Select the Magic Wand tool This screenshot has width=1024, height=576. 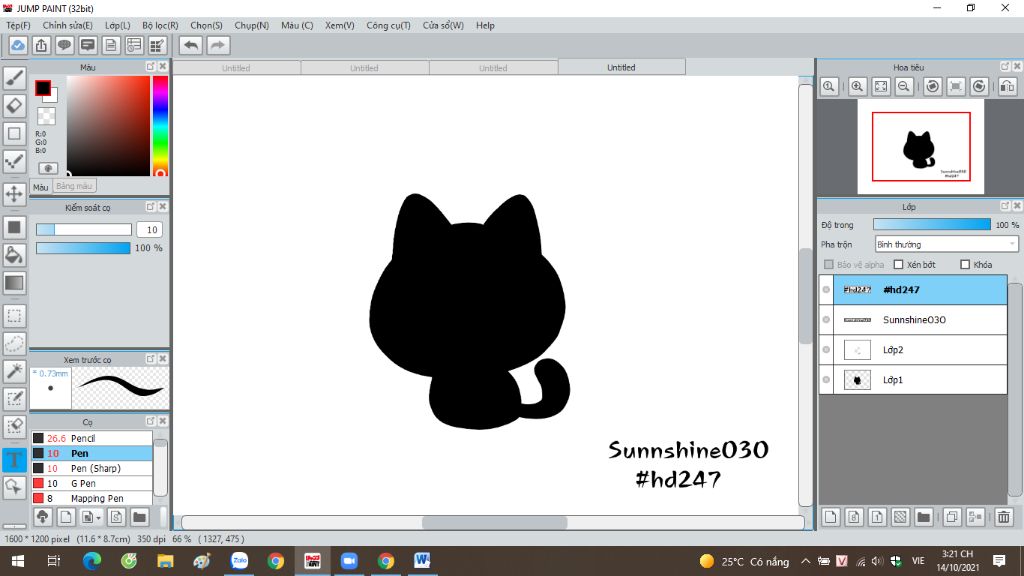coord(14,371)
